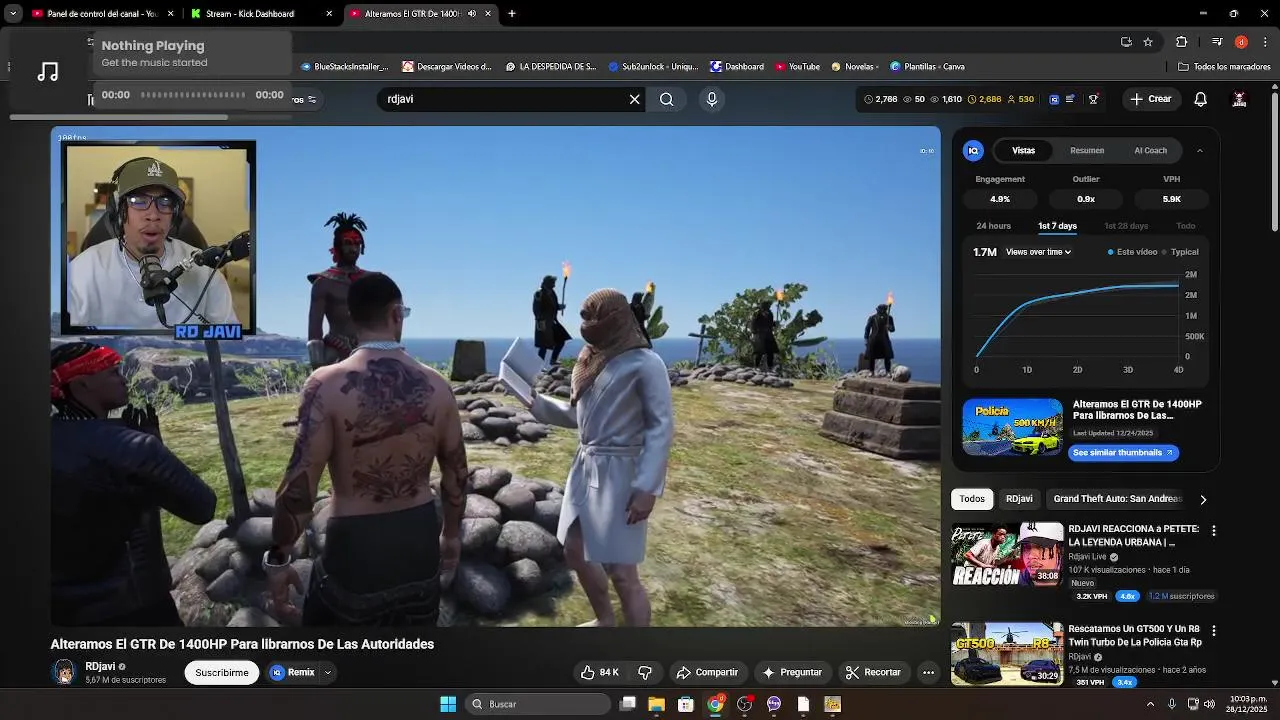Mute the tab via its speaker icon
Image resolution: width=1280 pixels, height=720 pixels.
472,14
